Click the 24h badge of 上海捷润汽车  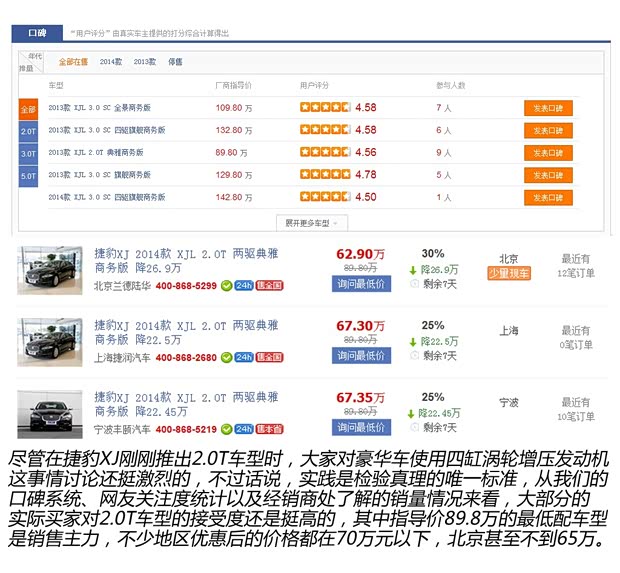coord(244,357)
